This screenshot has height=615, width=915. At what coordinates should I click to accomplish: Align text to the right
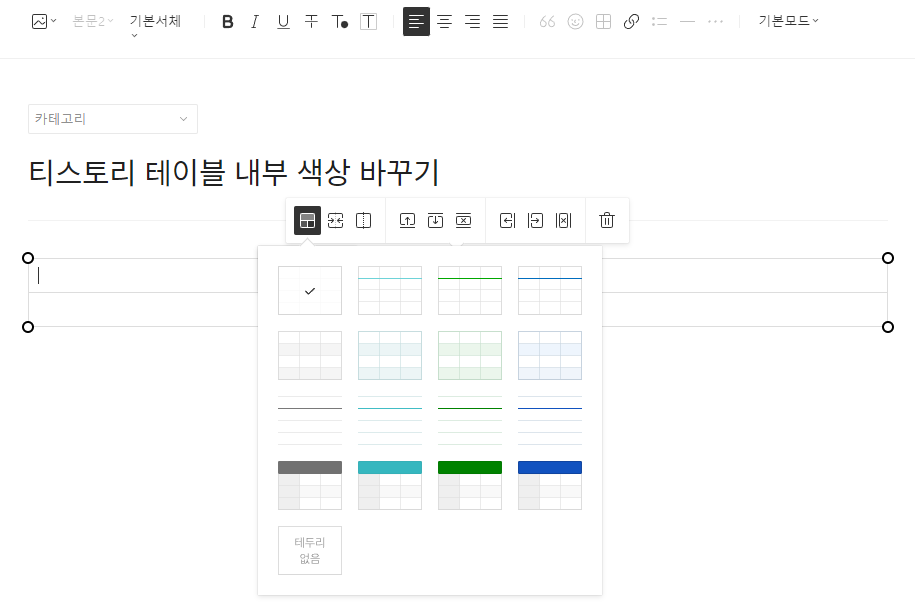click(472, 22)
